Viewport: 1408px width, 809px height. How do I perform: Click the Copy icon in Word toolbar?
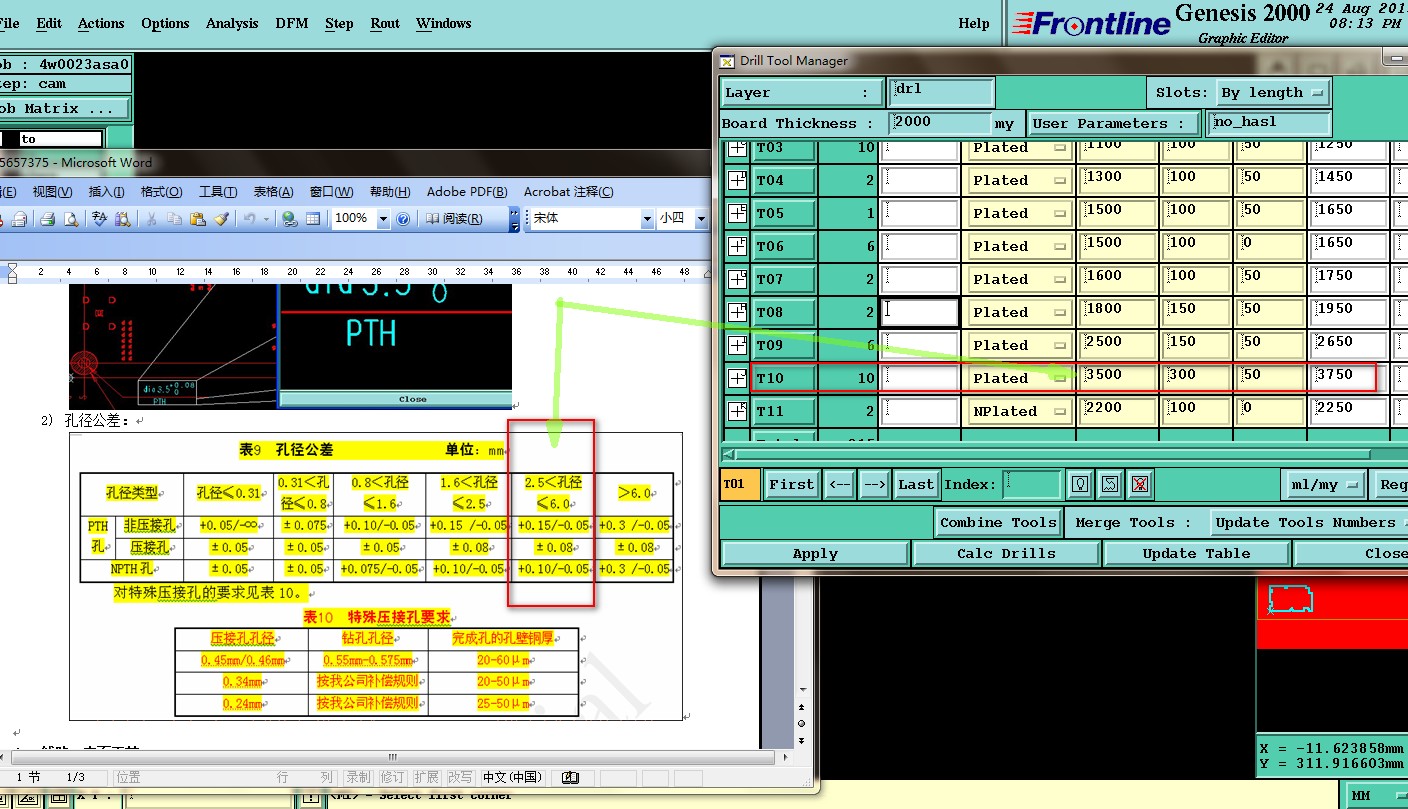click(x=175, y=219)
